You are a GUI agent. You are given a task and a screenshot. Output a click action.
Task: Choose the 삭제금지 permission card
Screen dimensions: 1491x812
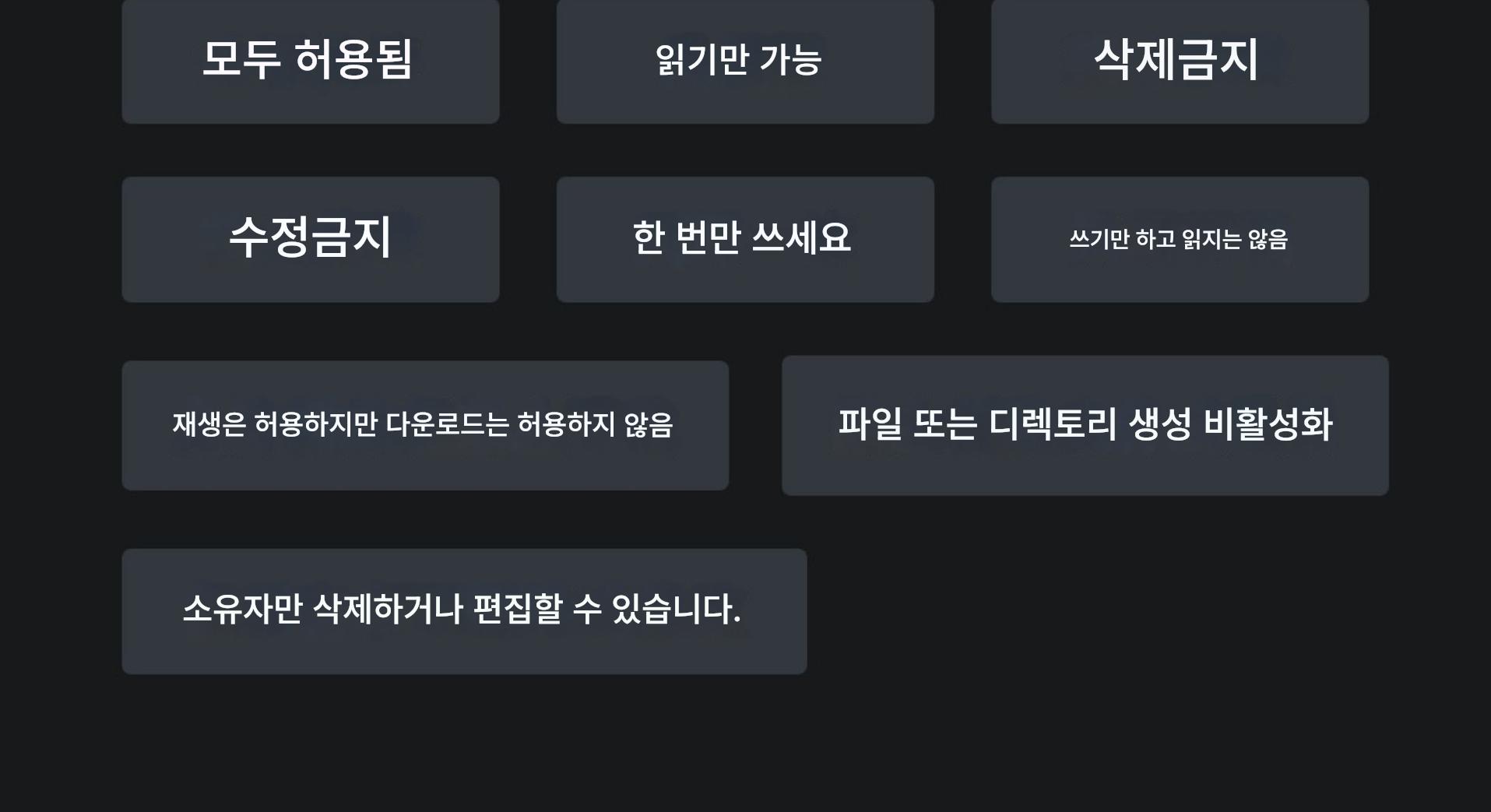click(x=1179, y=61)
